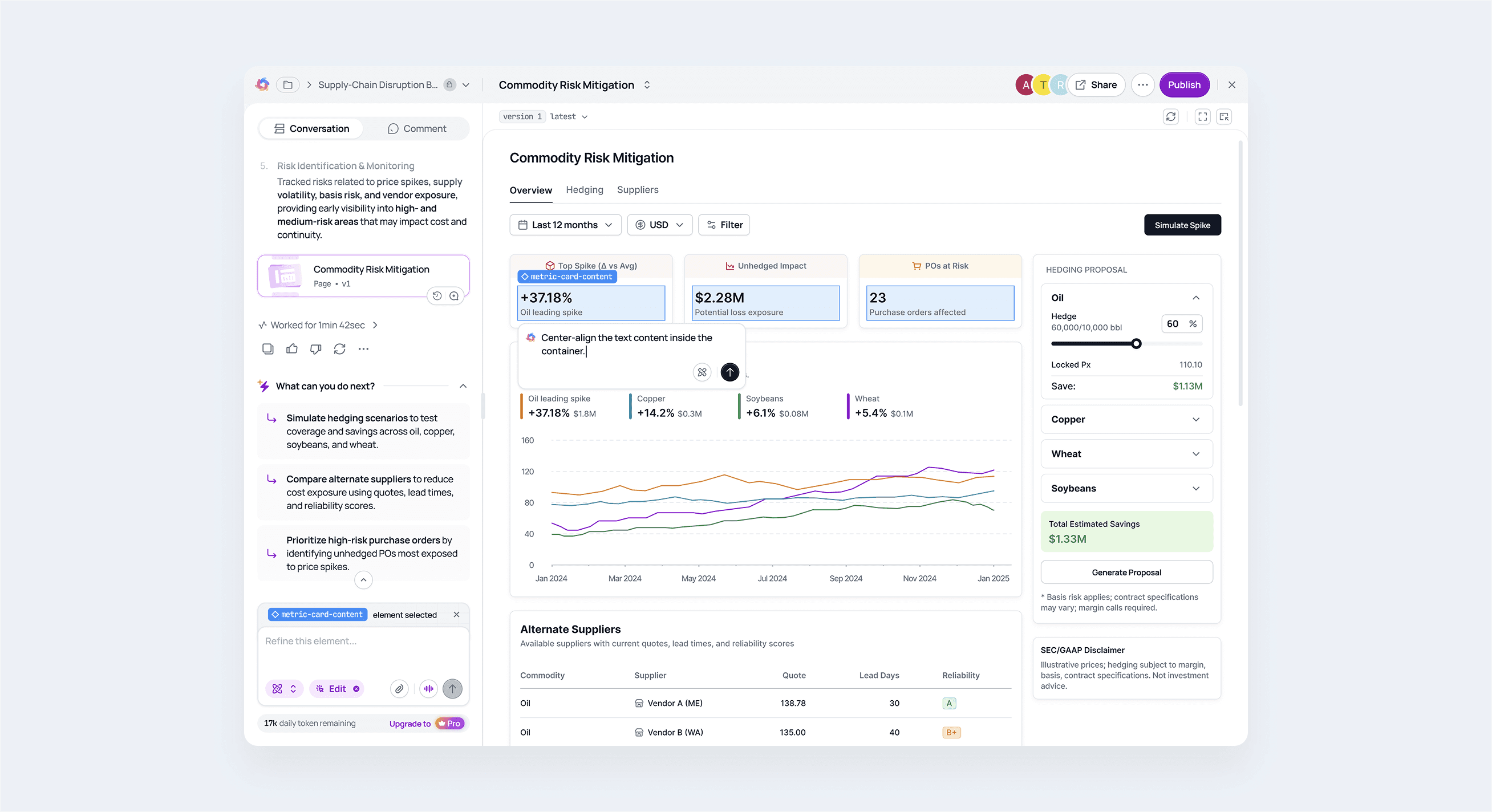Image resolution: width=1492 pixels, height=812 pixels.
Task: Open the model selector in chat box
Action: pos(285,689)
